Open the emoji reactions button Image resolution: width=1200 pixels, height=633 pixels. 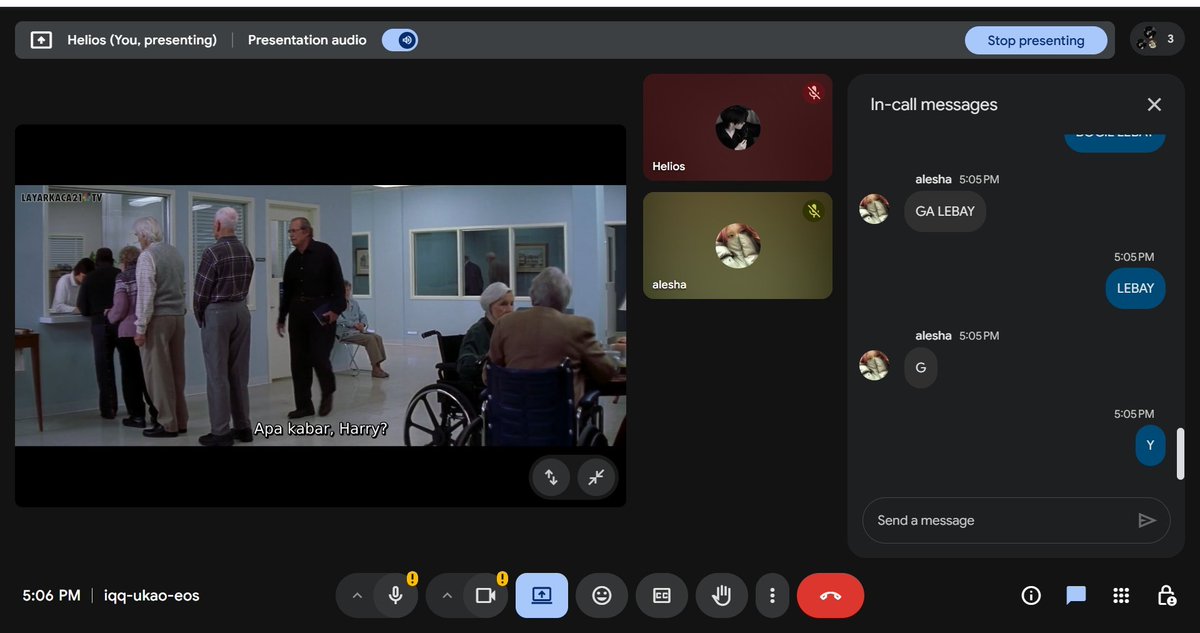(601, 595)
